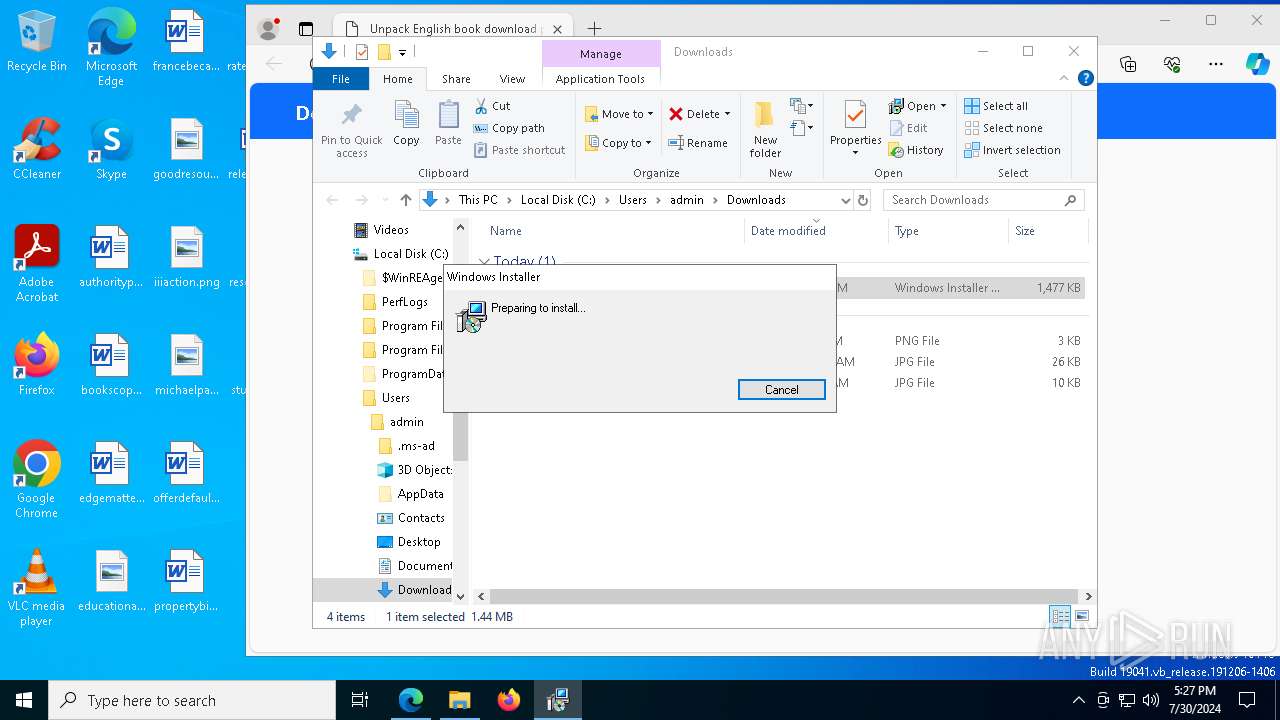Select Desktop in the navigation tree
Screen dimensions: 1280x720
[x=419, y=542]
